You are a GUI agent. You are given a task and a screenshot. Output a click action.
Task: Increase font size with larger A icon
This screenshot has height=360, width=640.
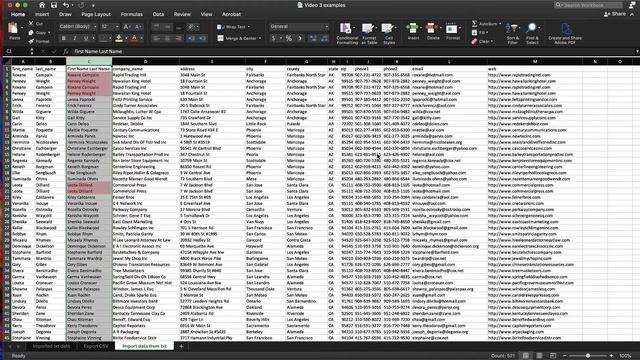[x=127, y=27]
